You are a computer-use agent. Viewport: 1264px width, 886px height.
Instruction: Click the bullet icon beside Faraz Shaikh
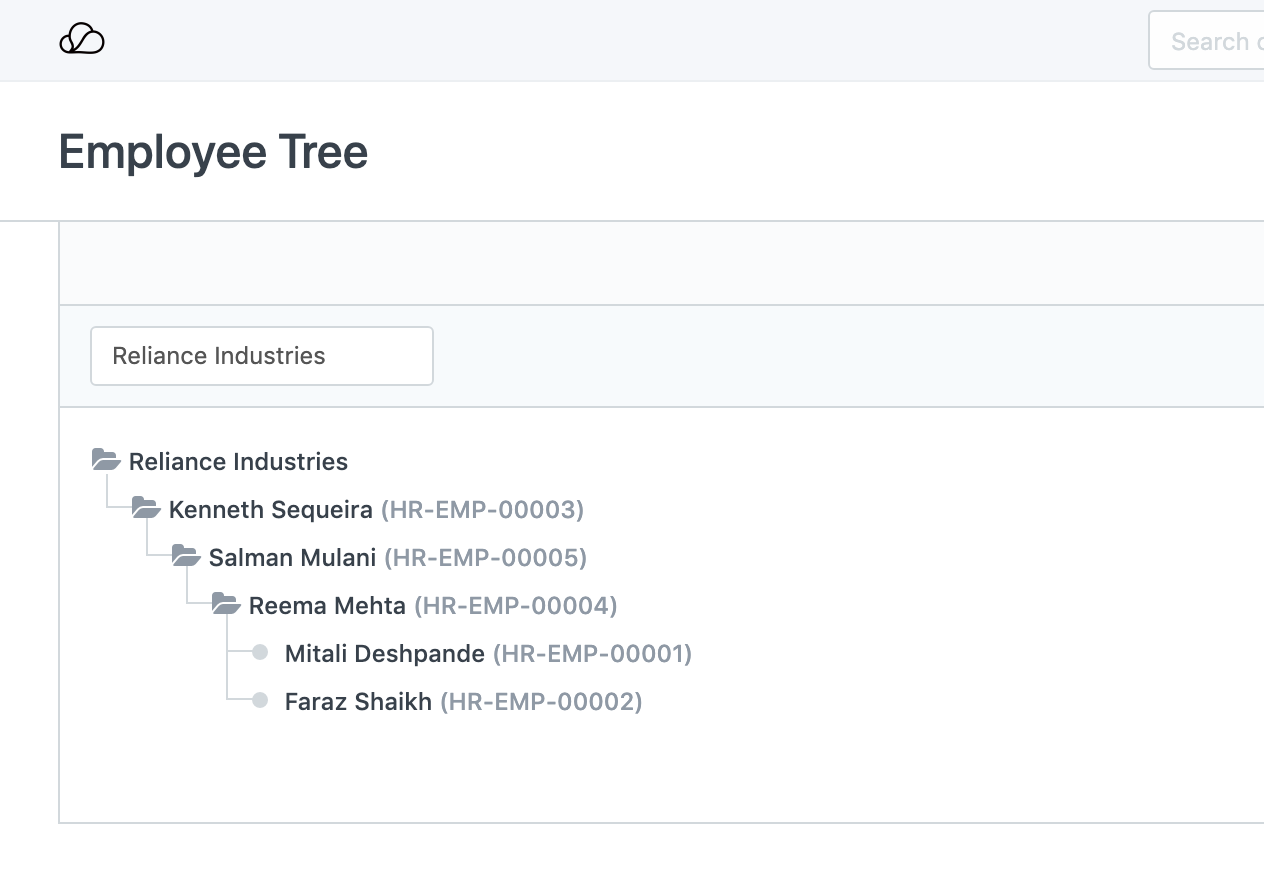pyautogui.click(x=260, y=701)
